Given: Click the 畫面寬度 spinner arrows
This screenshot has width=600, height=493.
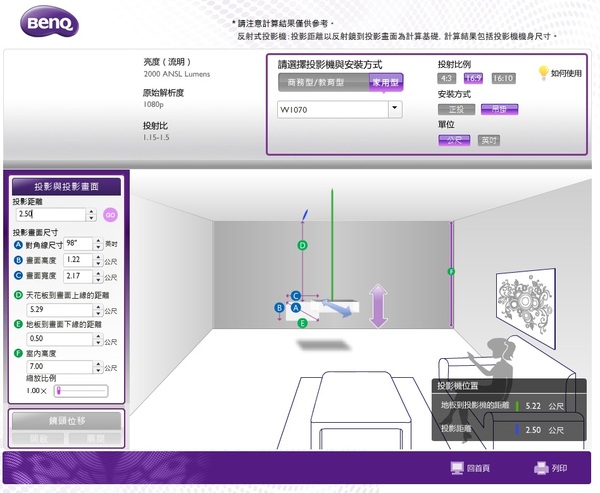Looking at the screenshot, I should (98, 276).
